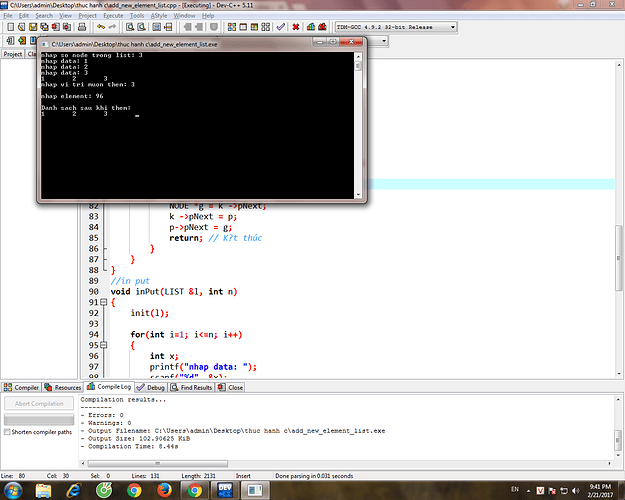Click the Windows Start button

tap(12, 490)
